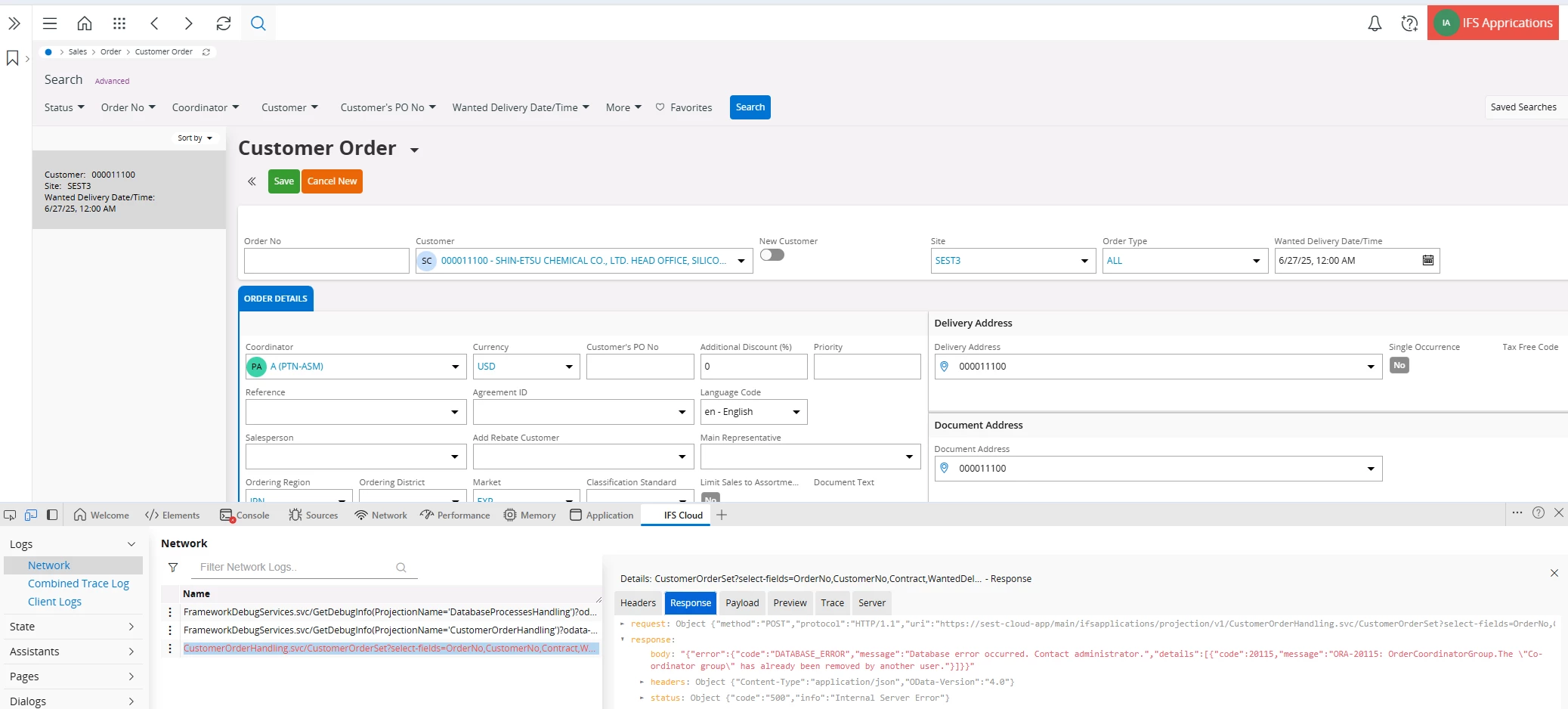Reload the page with the refresh icon
This screenshot has width=1568, height=709.
224,23
